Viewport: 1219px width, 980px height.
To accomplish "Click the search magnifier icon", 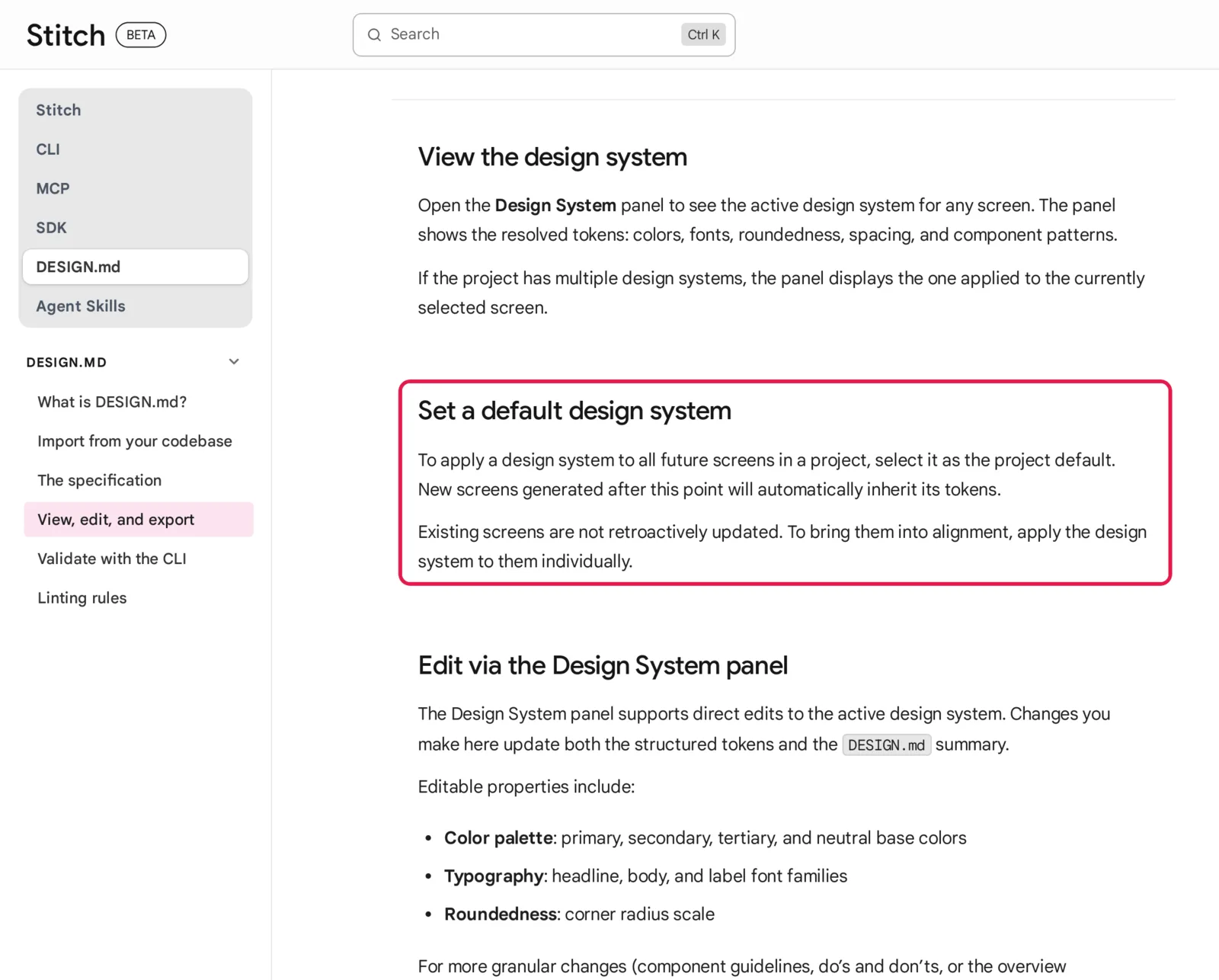I will point(374,35).
